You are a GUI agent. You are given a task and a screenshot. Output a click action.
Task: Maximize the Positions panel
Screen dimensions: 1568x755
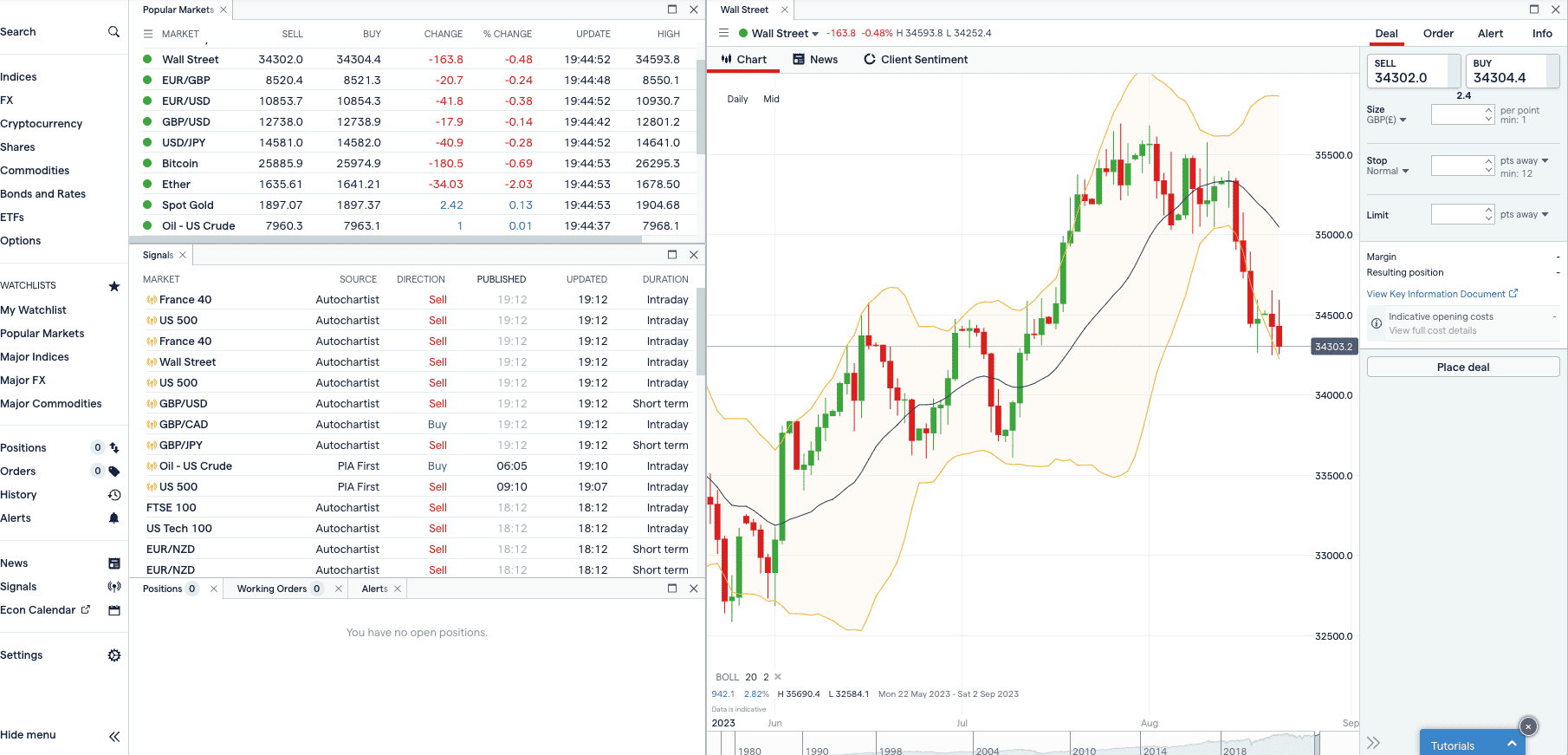click(672, 589)
